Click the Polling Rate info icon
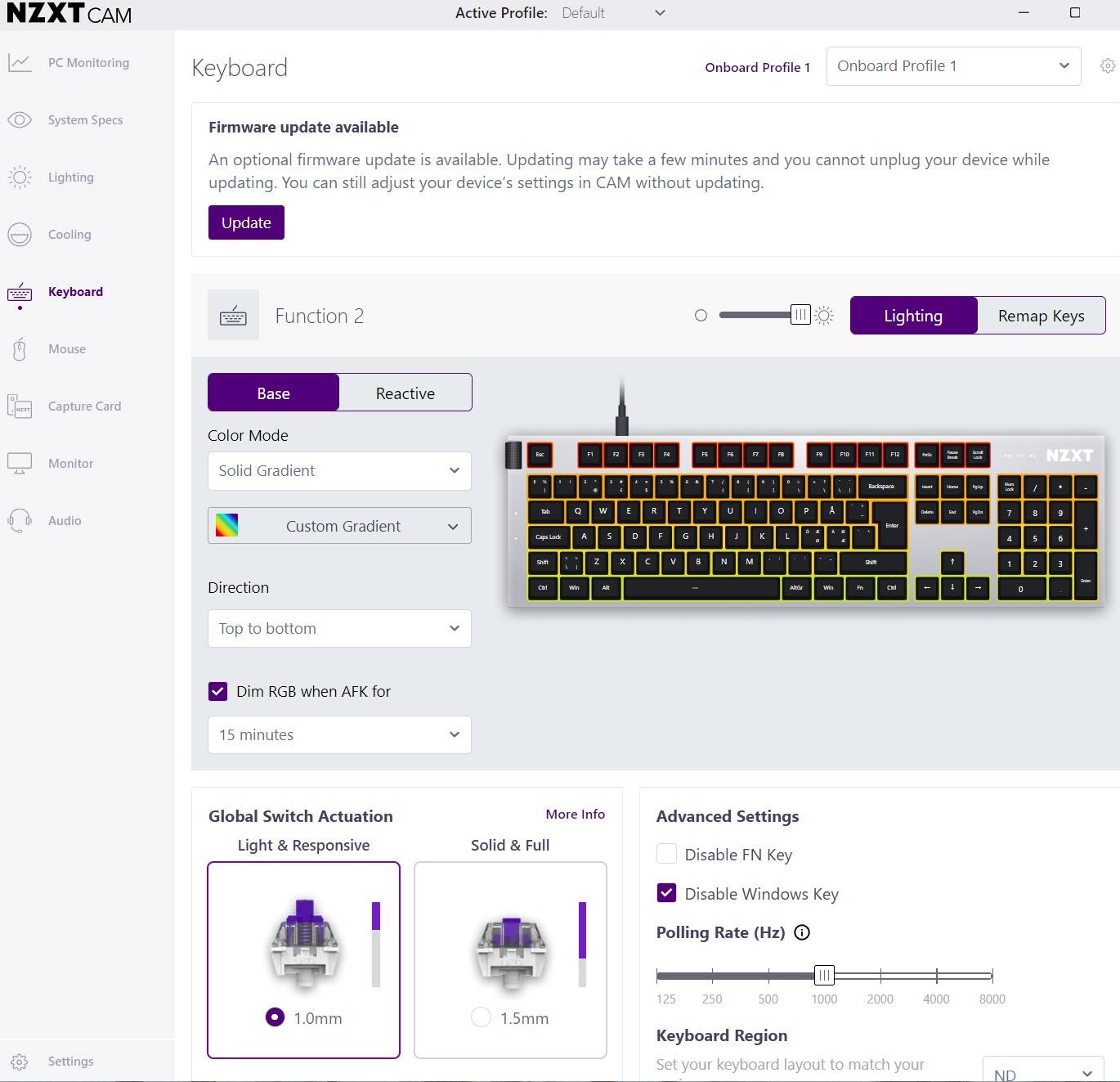The width and height of the screenshot is (1120, 1082). tap(802, 932)
